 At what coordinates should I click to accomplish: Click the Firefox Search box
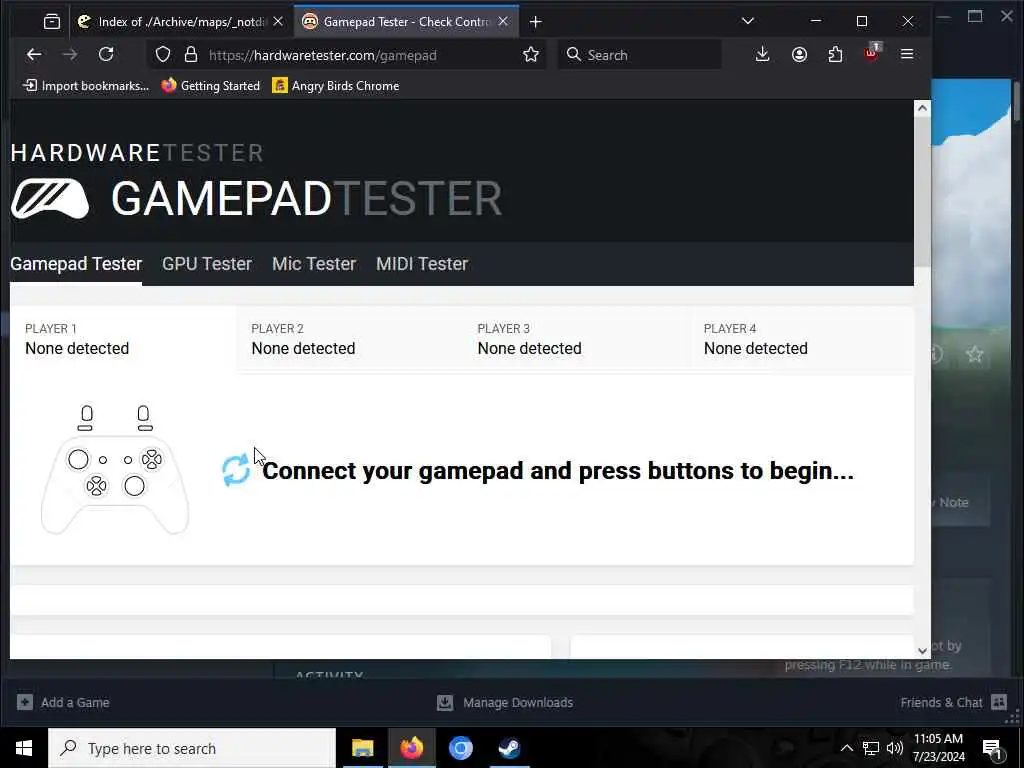[x=640, y=55]
